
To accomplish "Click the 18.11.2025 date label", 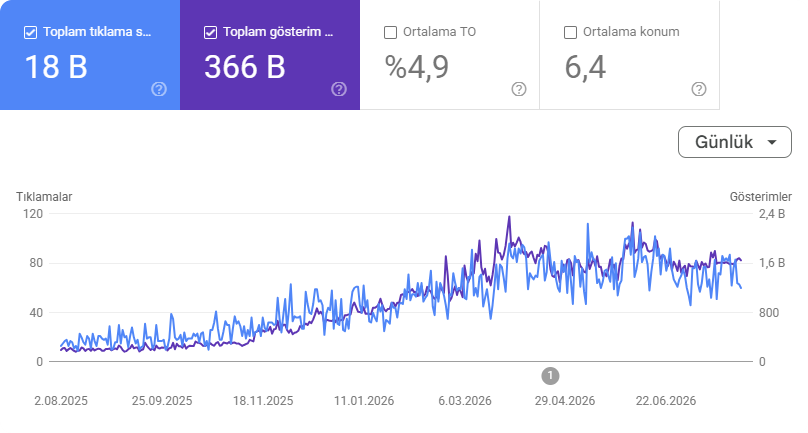I will click(263, 401).
